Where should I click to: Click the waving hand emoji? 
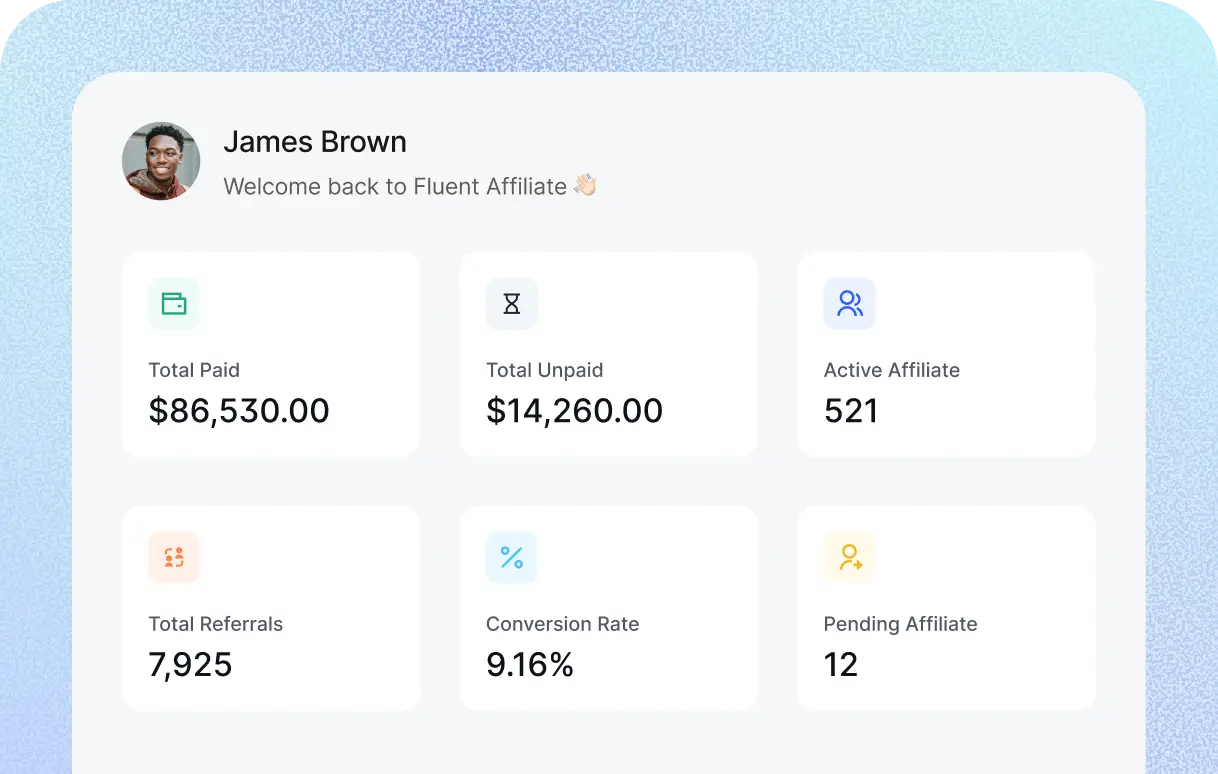tap(585, 186)
